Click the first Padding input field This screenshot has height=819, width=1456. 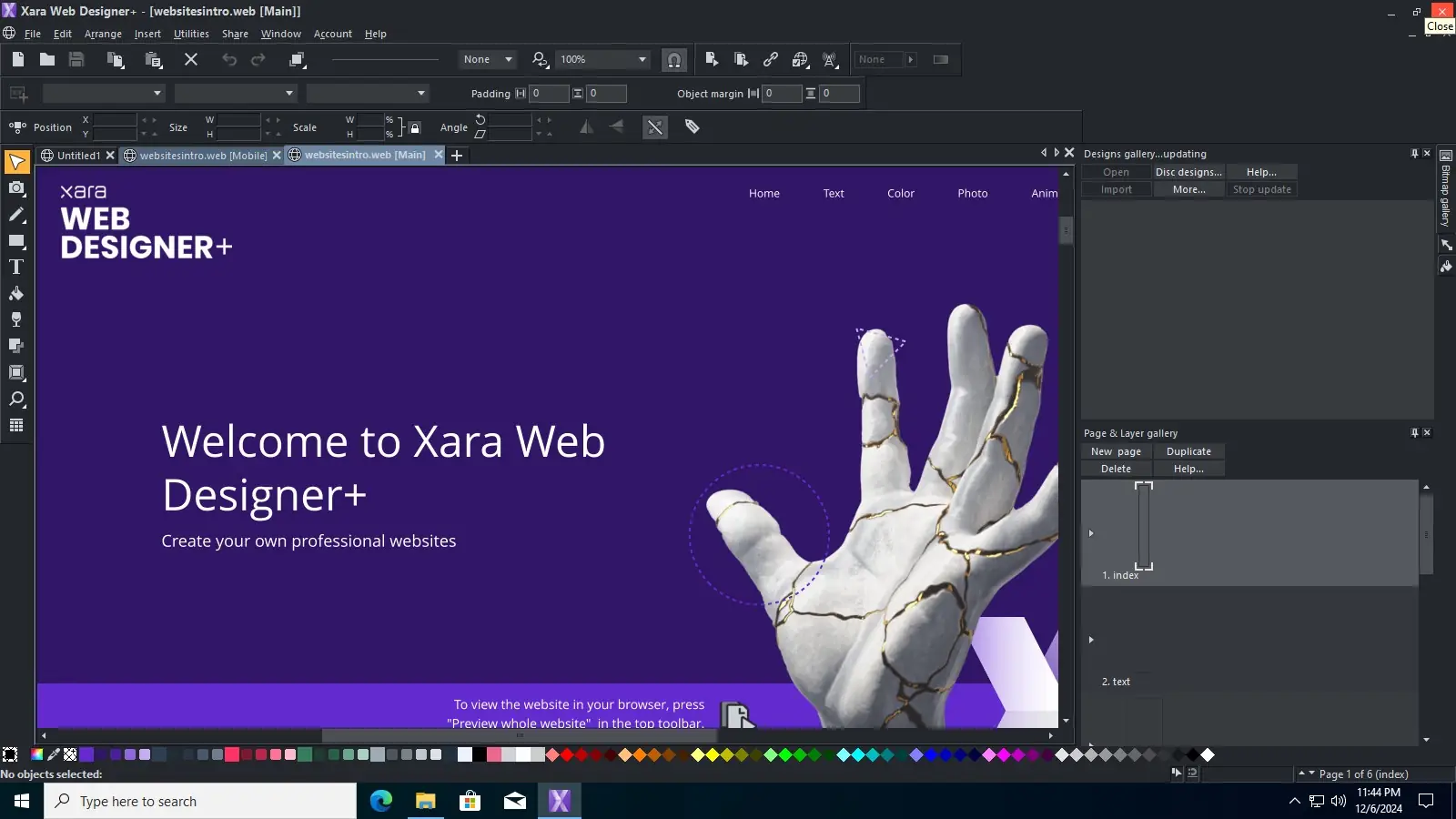[549, 93]
